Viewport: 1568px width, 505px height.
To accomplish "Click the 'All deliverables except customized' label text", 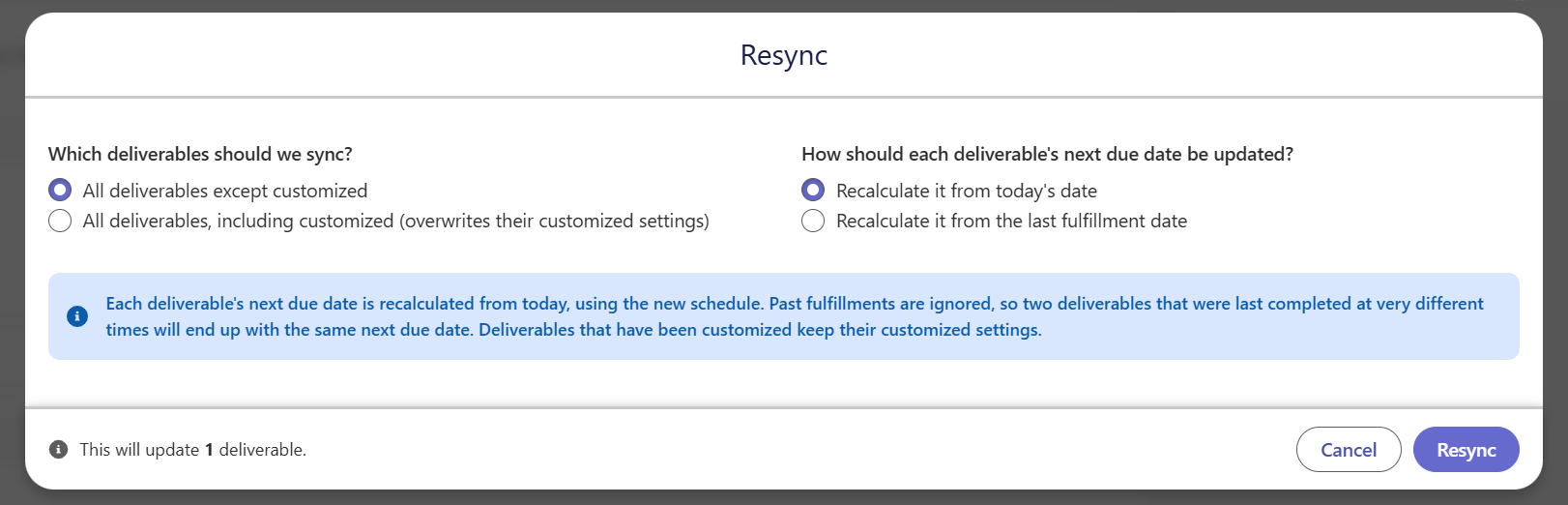I will [x=225, y=191].
